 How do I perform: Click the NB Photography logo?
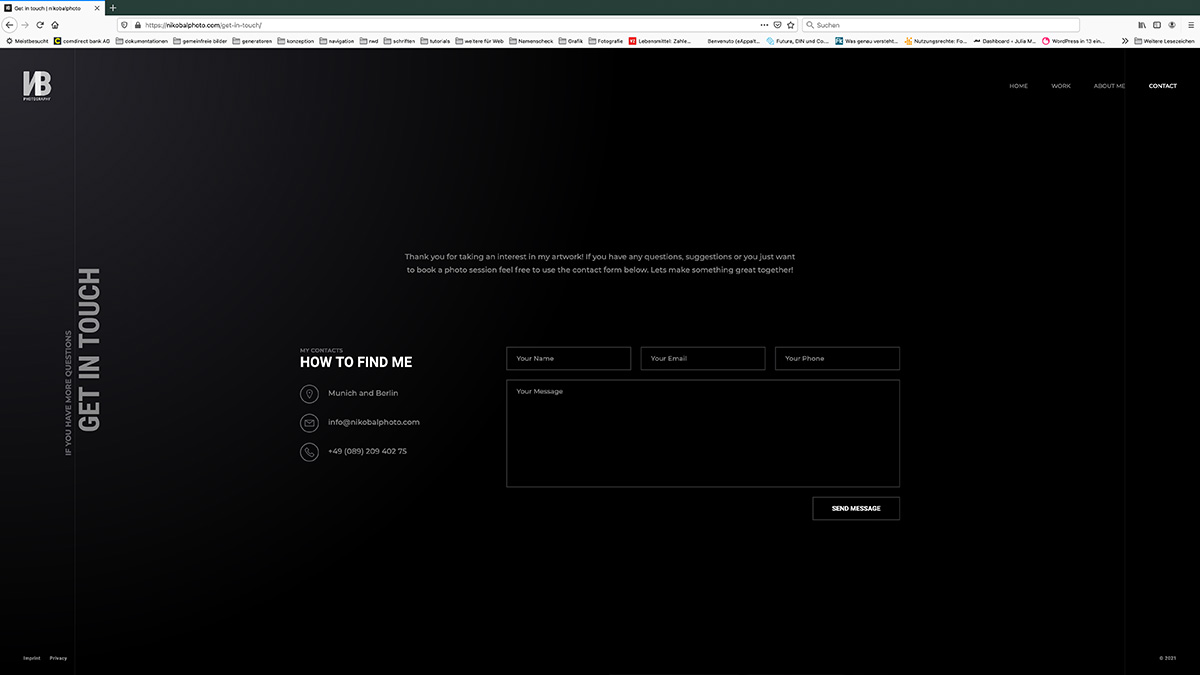click(37, 86)
